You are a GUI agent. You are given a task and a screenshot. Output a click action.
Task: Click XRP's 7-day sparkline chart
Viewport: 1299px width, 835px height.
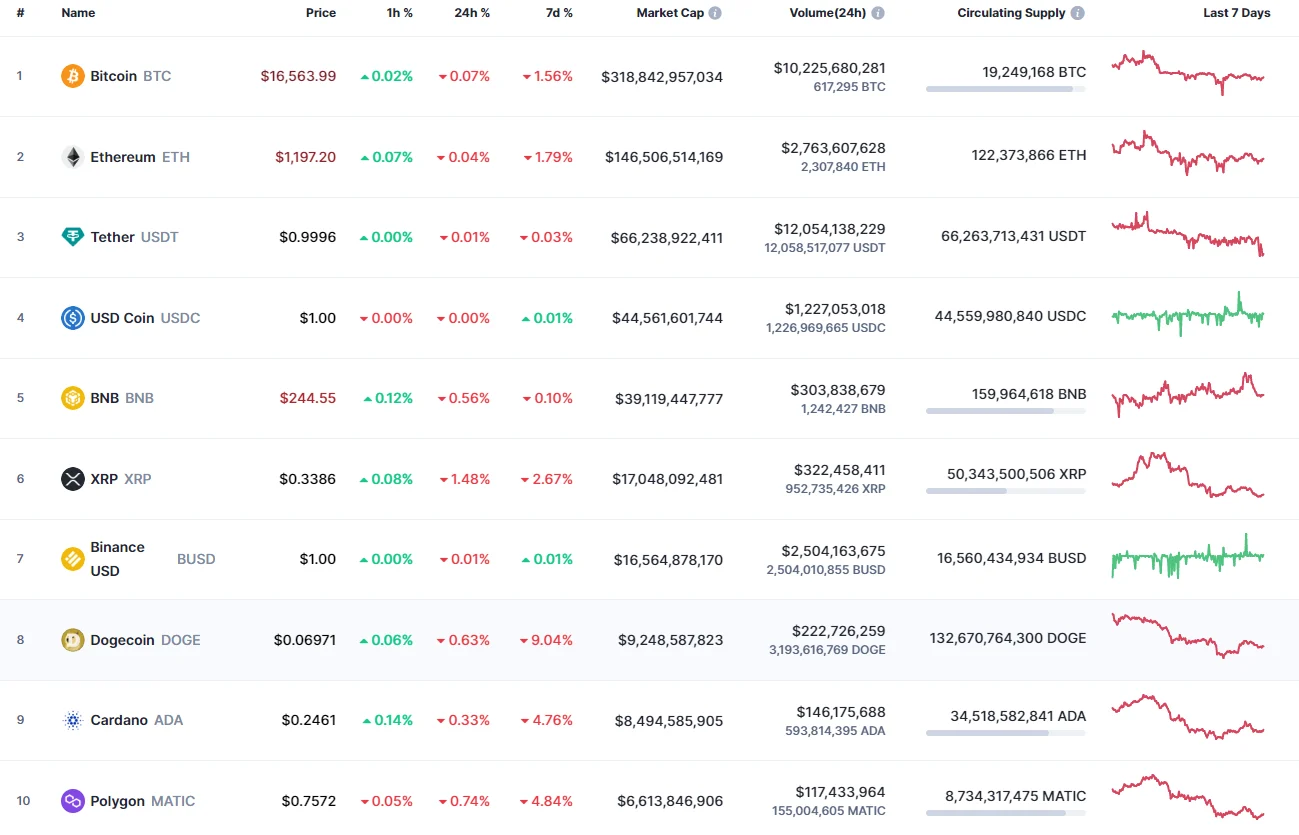(x=1186, y=477)
